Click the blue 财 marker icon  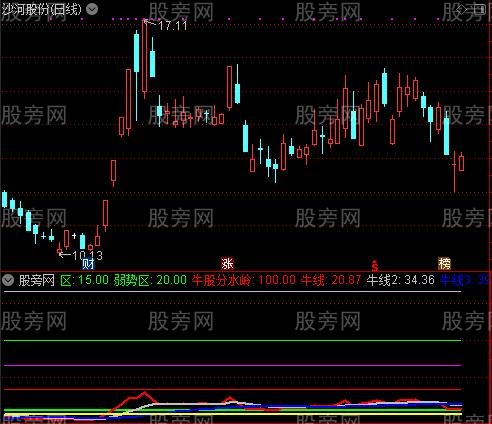click(x=88, y=264)
